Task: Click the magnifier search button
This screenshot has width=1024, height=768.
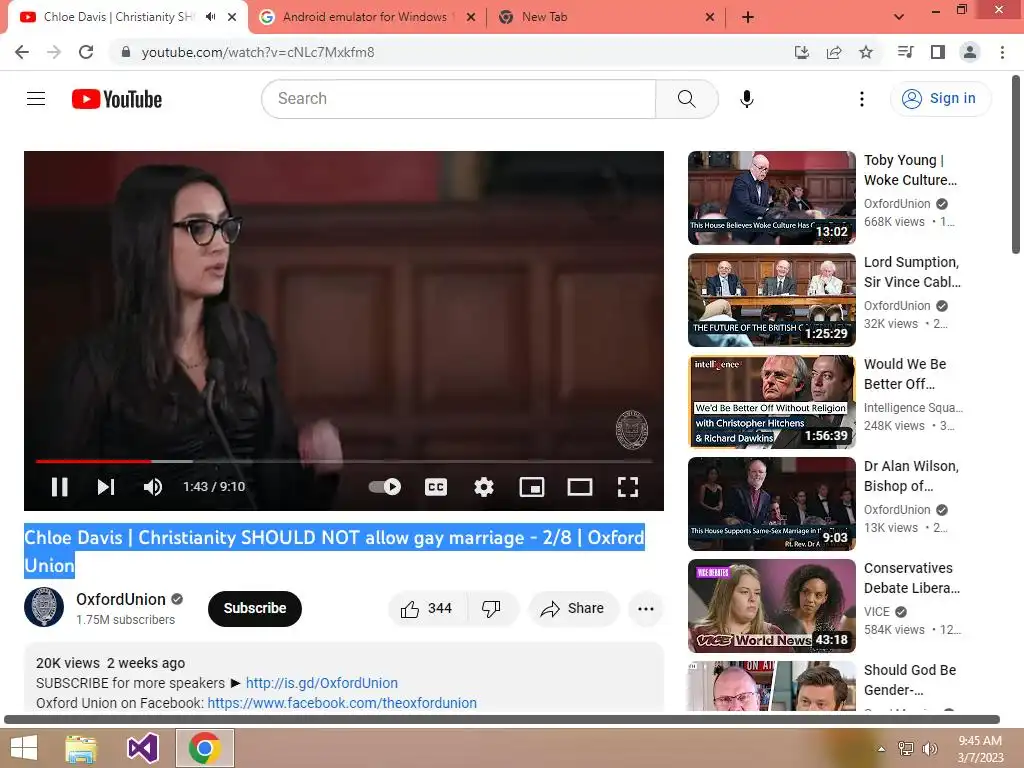Action: click(686, 99)
